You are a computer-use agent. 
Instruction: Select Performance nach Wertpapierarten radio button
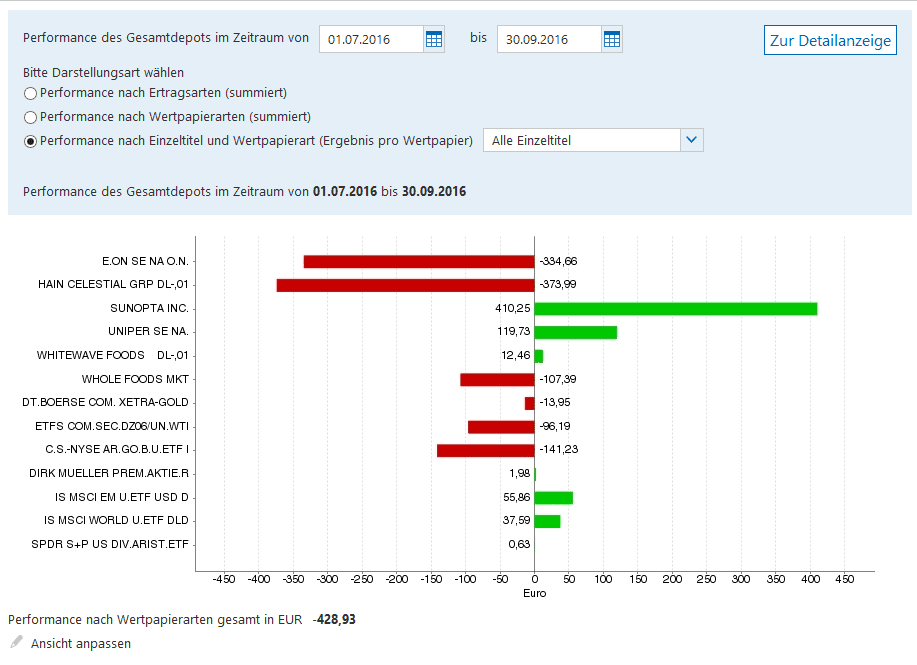tap(30, 117)
